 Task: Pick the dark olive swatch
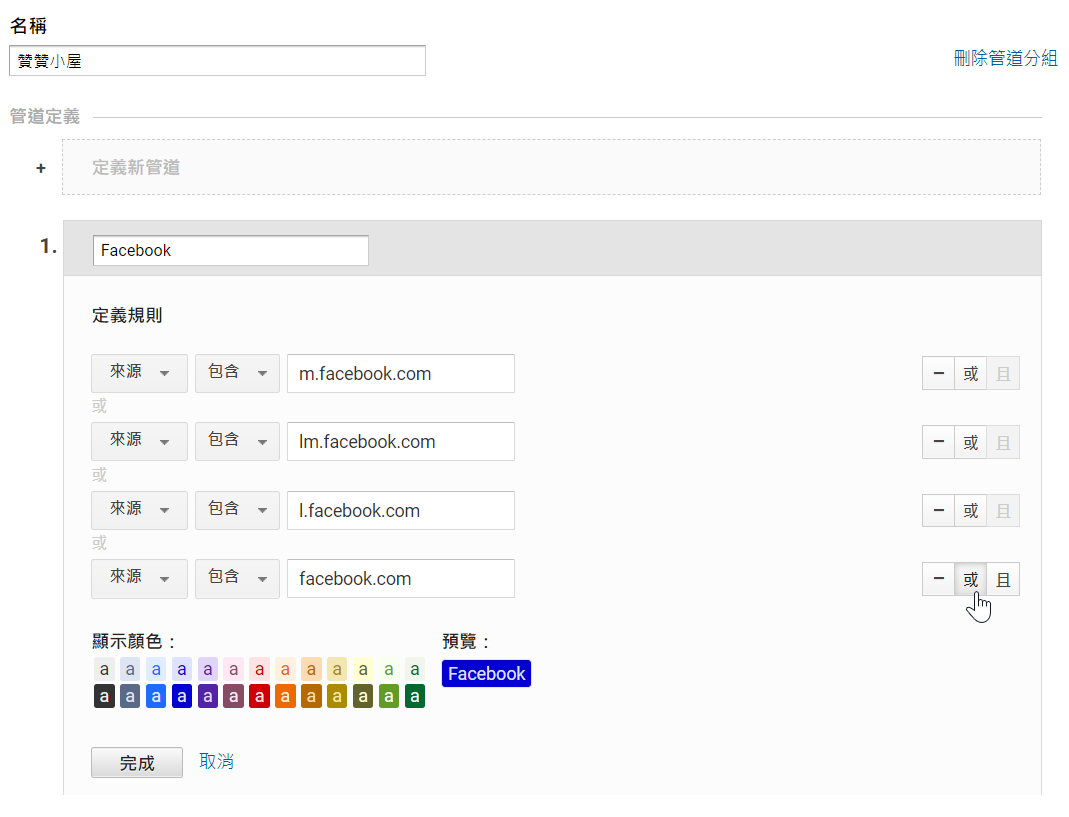point(363,696)
